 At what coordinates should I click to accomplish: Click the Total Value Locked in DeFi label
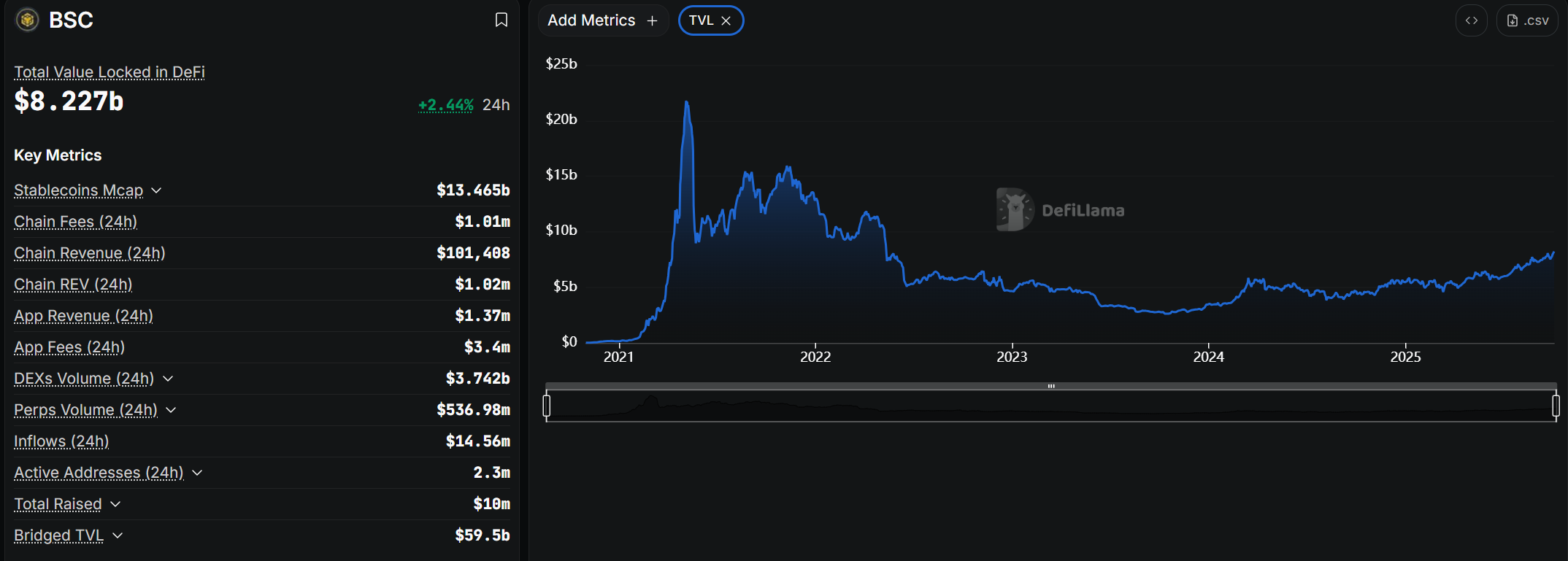click(109, 72)
